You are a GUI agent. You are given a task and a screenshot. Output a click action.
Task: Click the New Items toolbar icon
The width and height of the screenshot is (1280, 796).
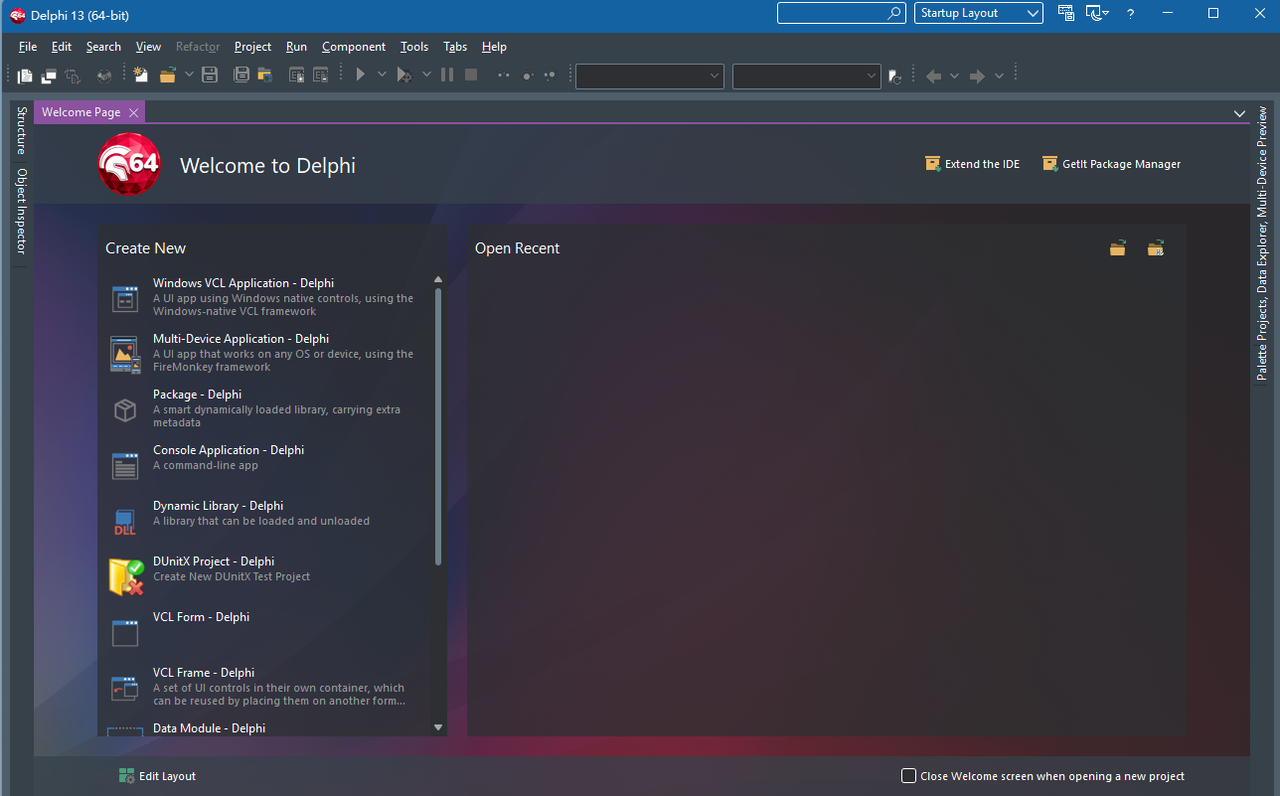coord(140,75)
